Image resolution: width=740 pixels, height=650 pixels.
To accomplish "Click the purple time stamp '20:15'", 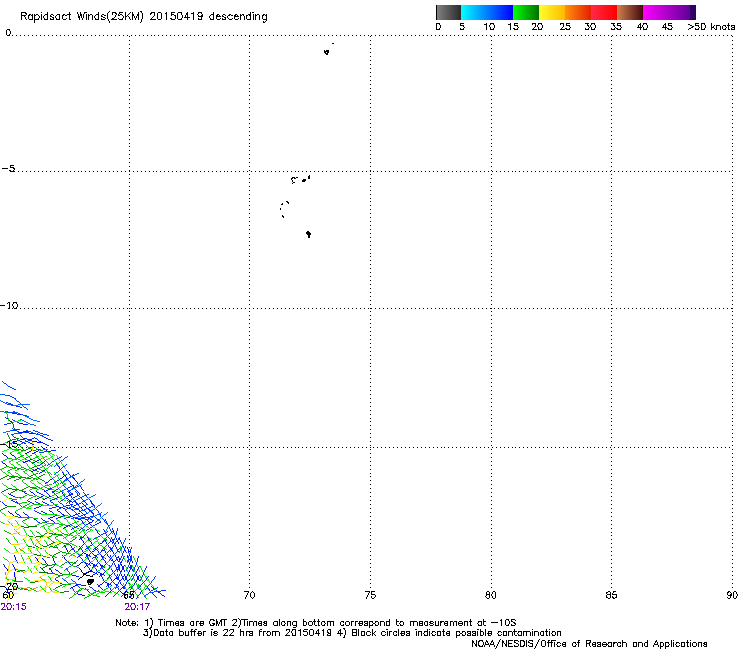I will click(x=14, y=607).
